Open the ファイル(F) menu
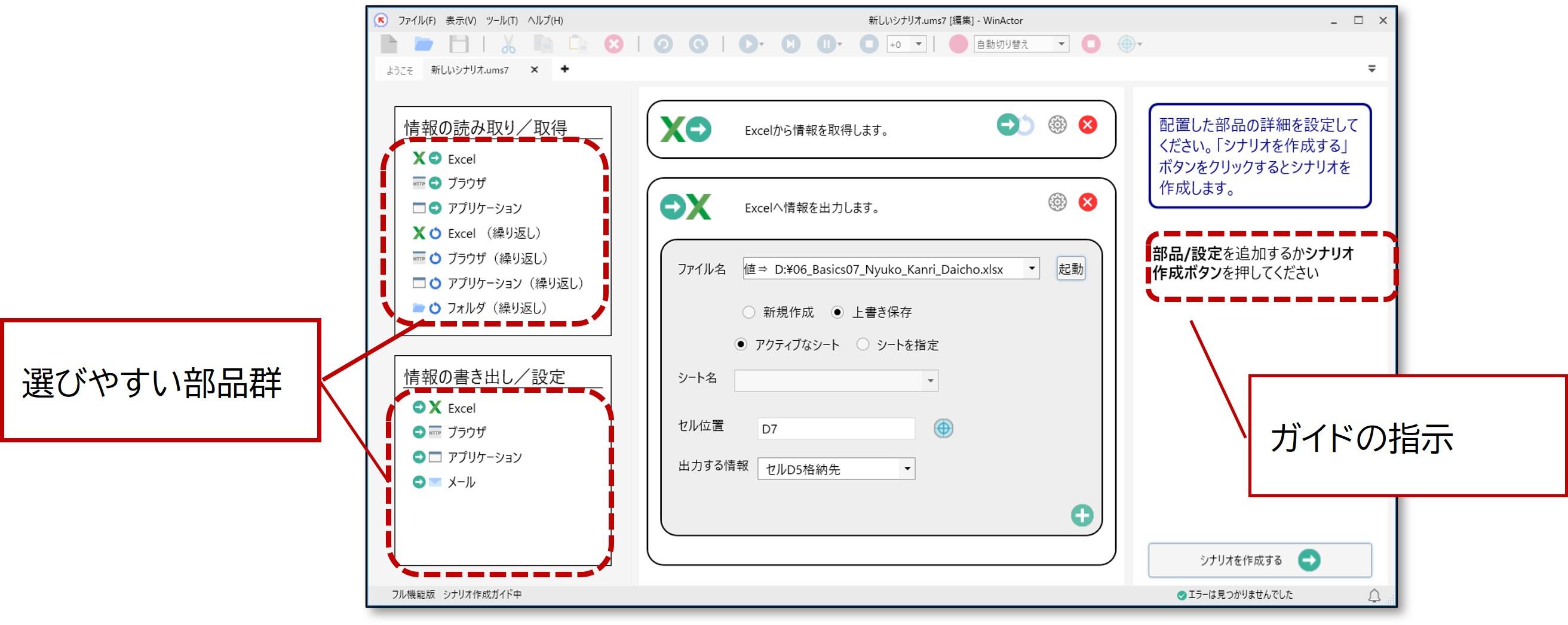Image resolution: width=1568 pixels, height=625 pixels. pos(417,20)
